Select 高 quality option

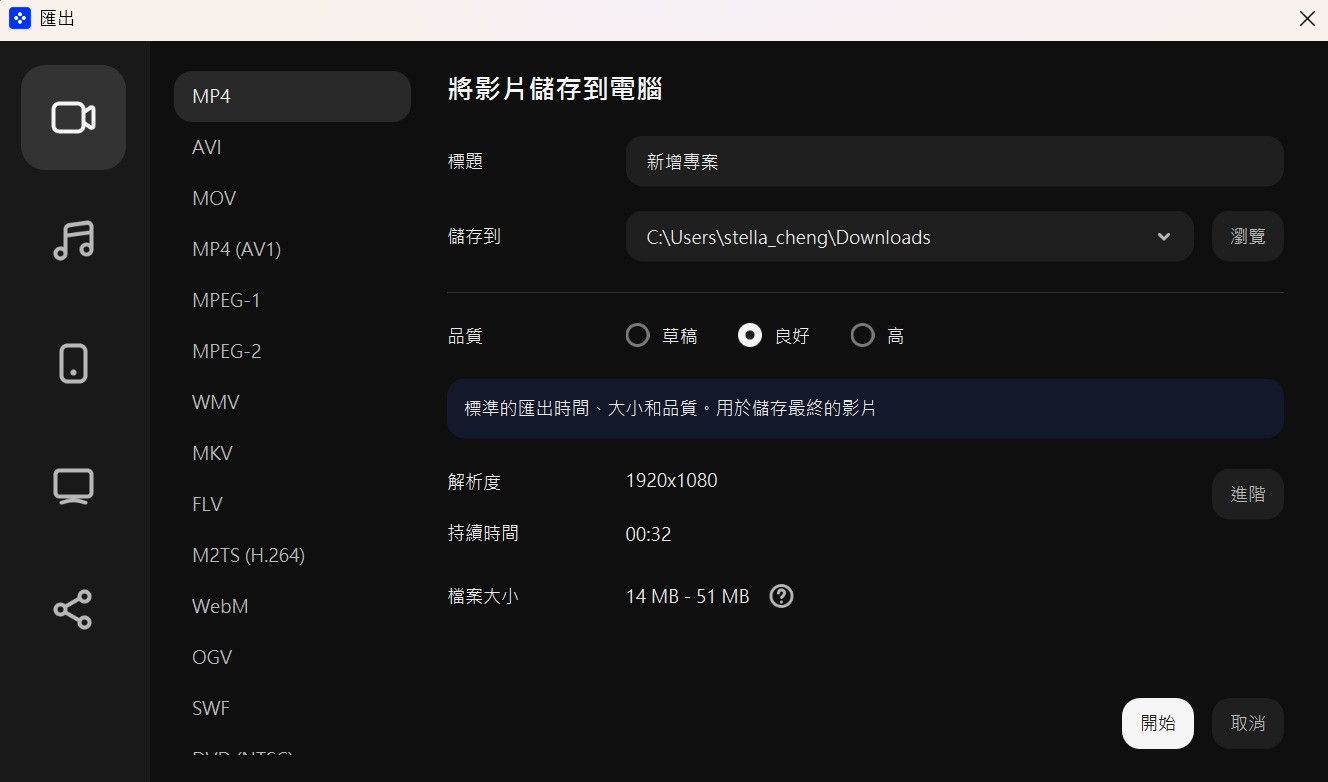pos(862,335)
